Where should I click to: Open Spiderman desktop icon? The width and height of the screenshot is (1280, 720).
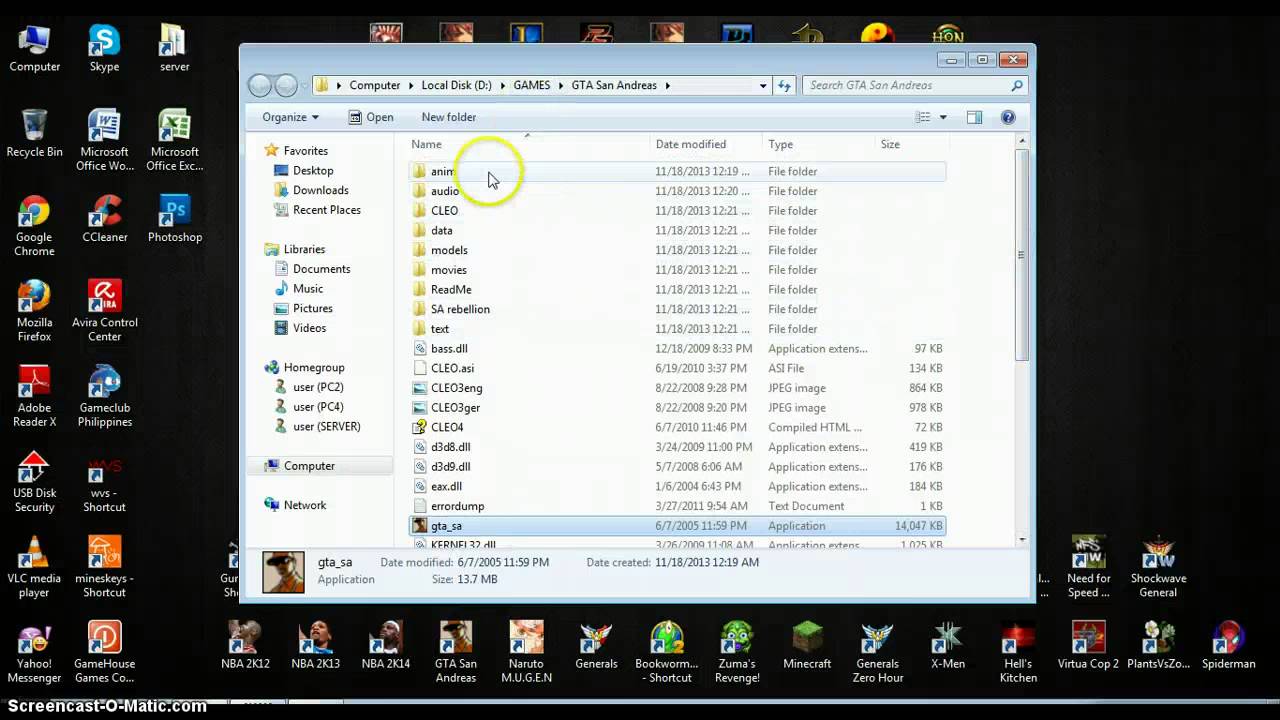coord(1228,645)
